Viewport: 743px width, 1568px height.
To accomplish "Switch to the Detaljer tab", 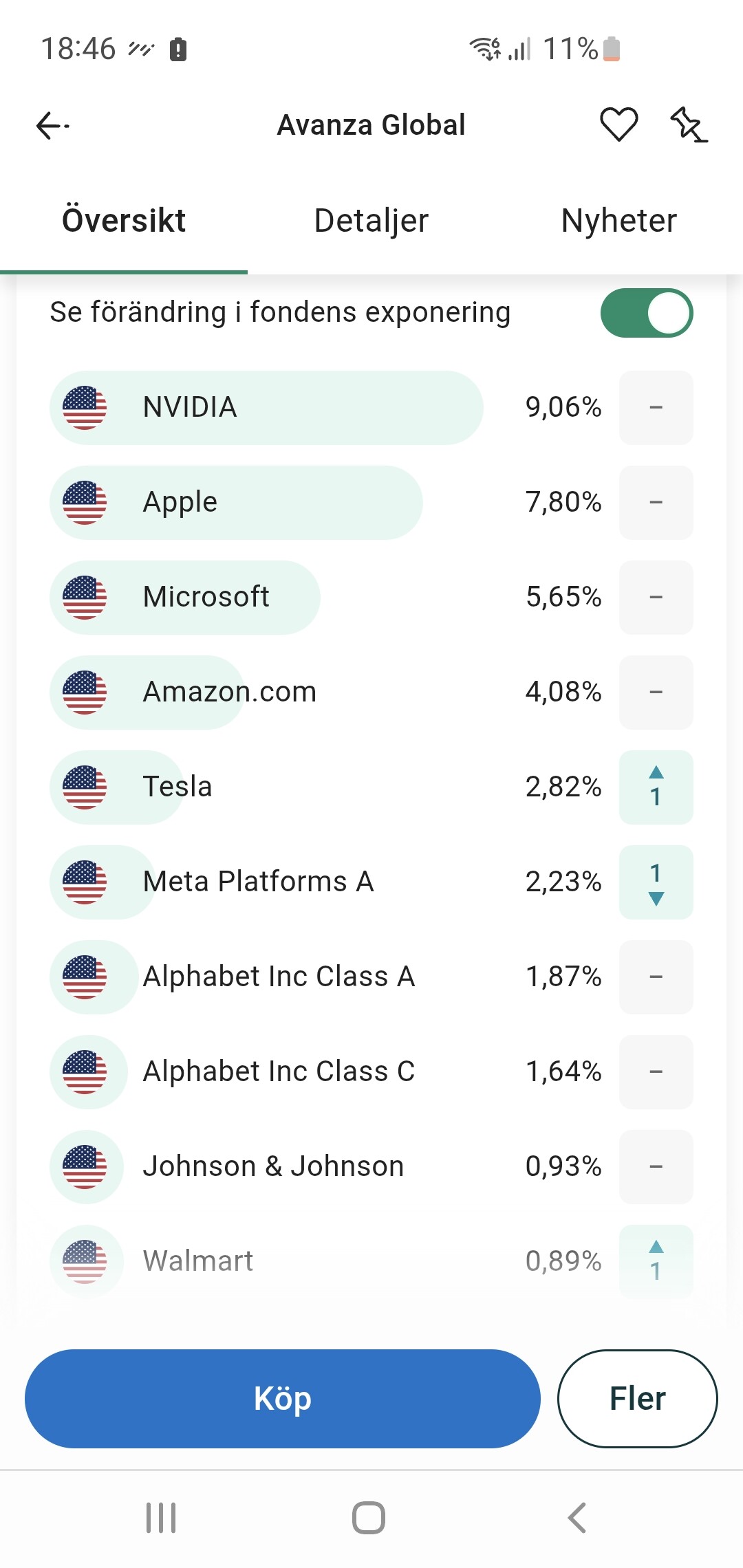I will (371, 221).
